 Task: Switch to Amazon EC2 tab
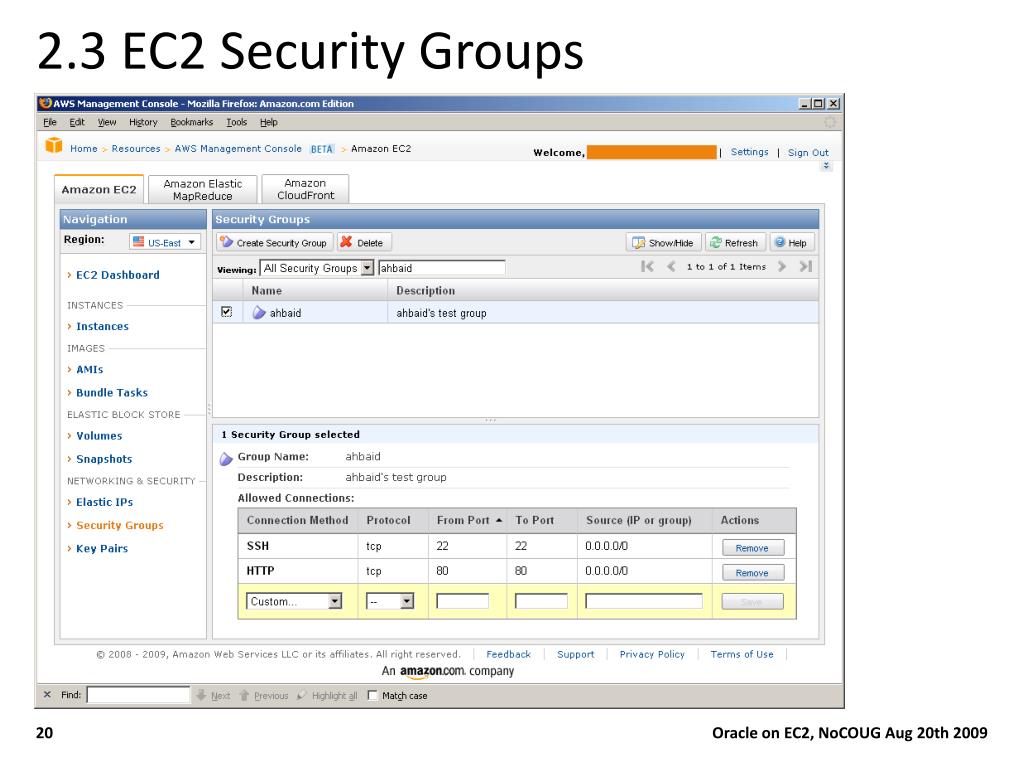pyautogui.click(x=99, y=189)
